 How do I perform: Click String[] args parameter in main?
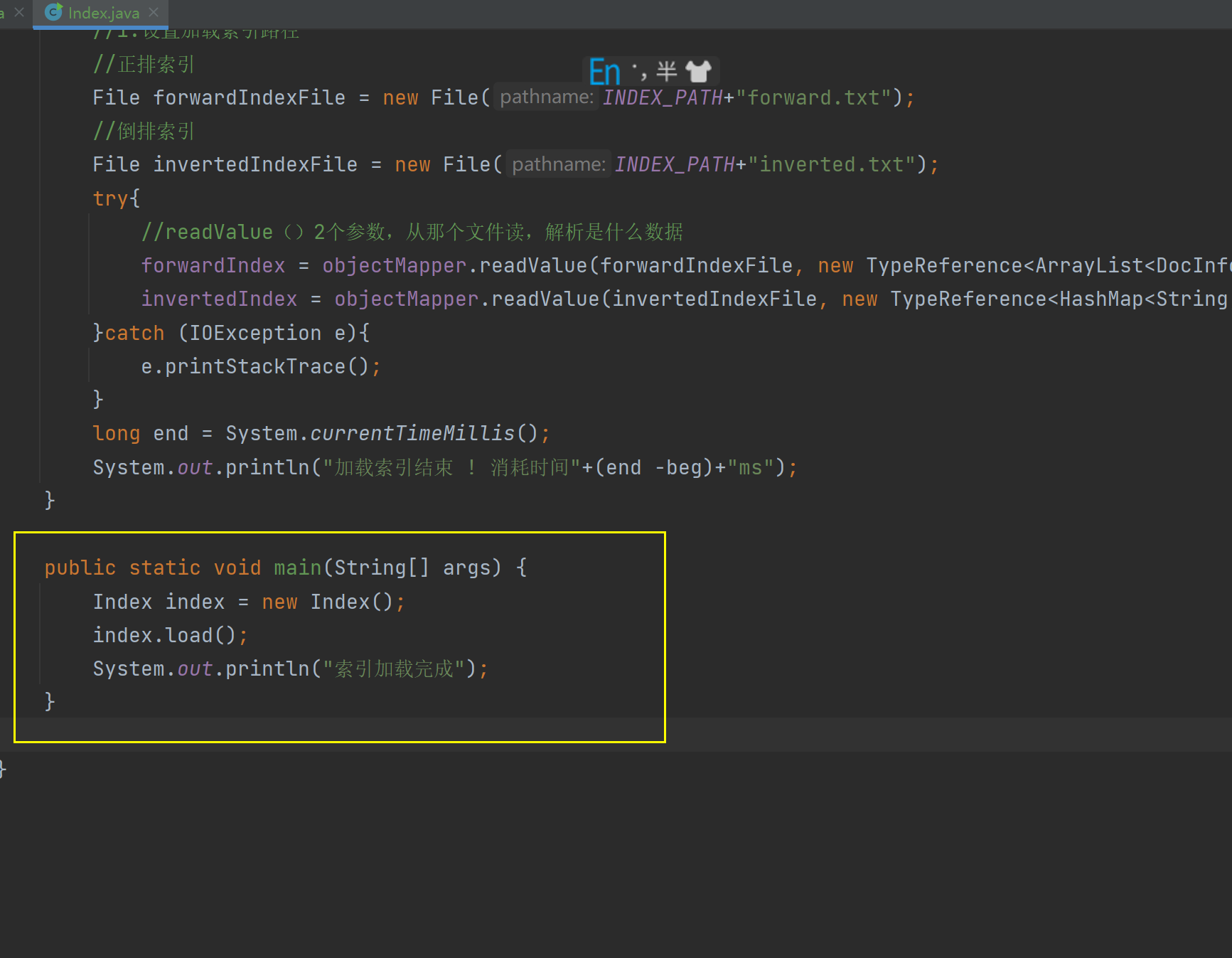(x=412, y=568)
